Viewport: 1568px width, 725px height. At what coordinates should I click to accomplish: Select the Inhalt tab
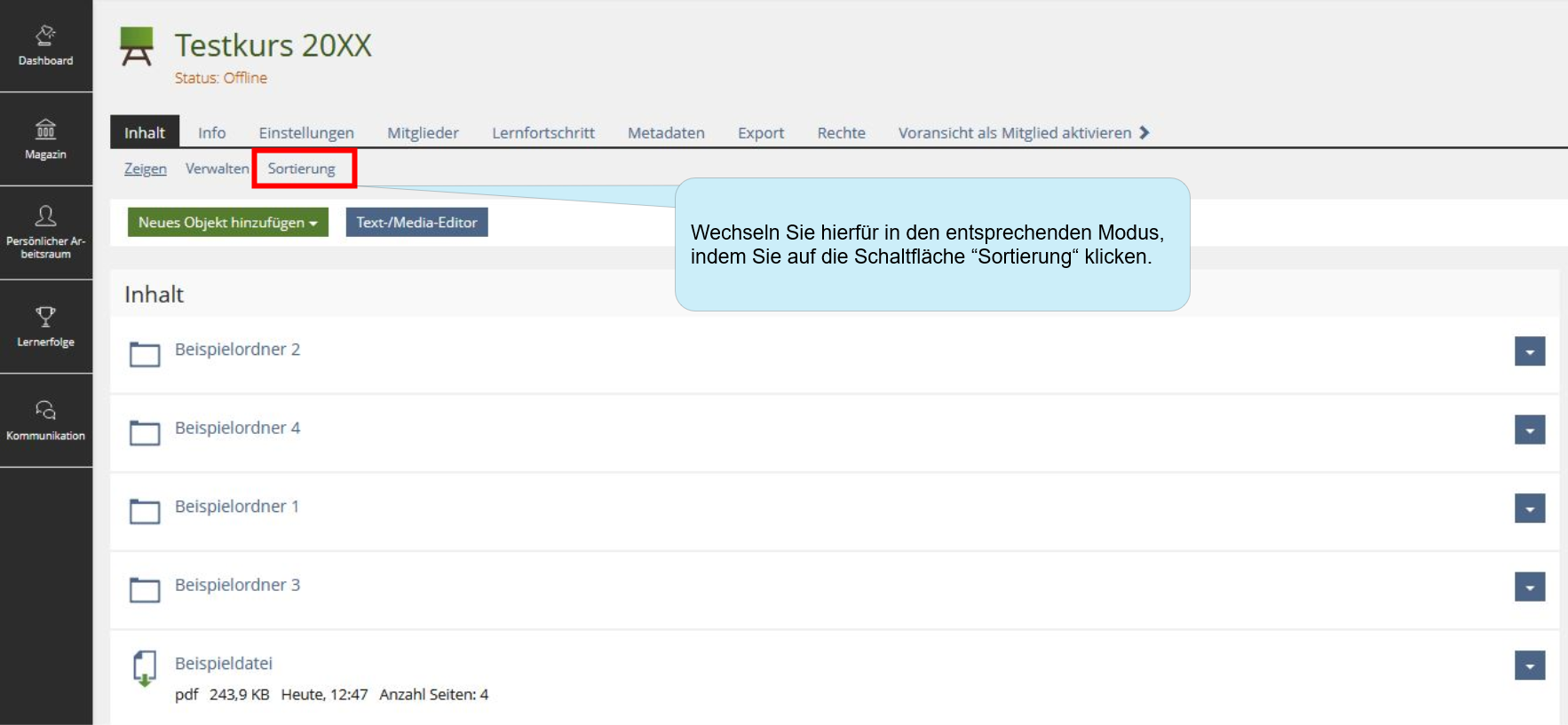(x=145, y=132)
